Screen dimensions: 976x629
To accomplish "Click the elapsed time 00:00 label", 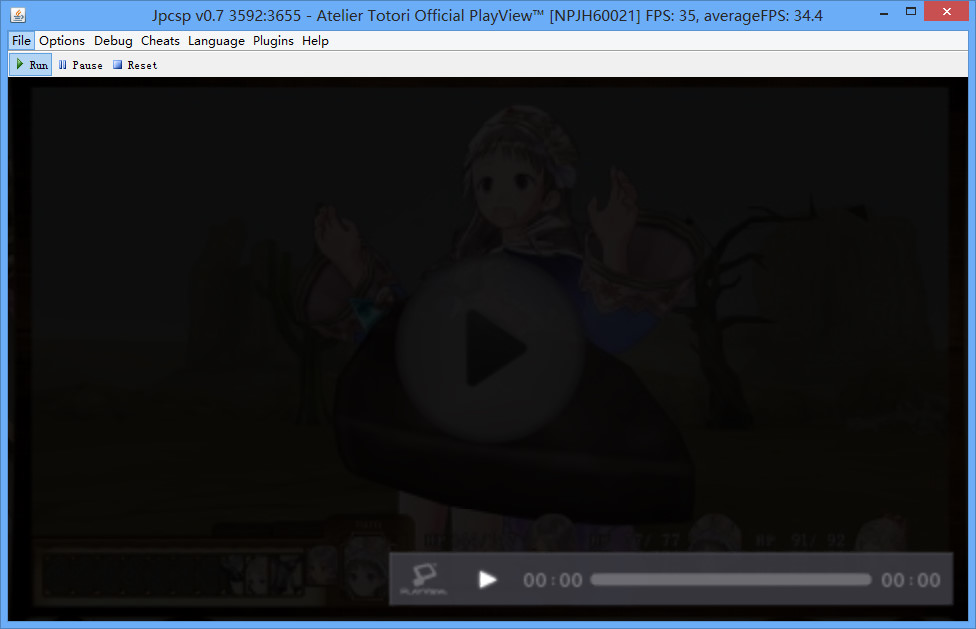I will pyautogui.click(x=553, y=580).
